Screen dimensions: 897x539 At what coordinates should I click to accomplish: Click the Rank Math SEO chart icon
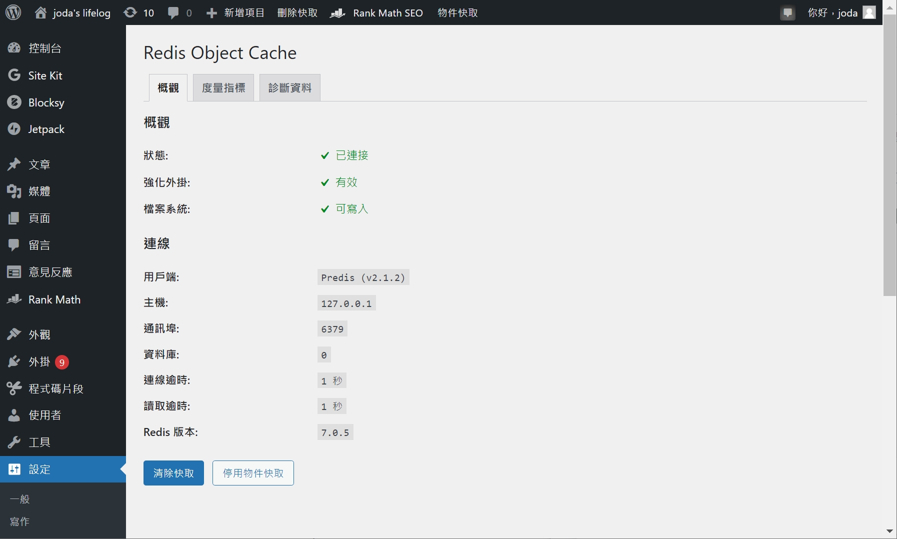click(338, 13)
